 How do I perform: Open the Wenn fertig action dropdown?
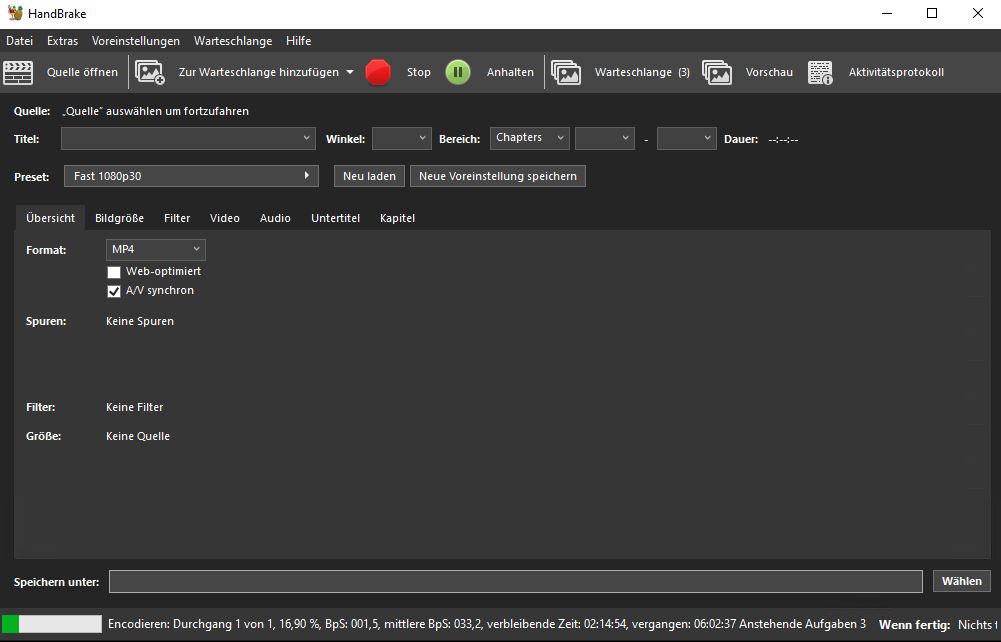(x=977, y=625)
